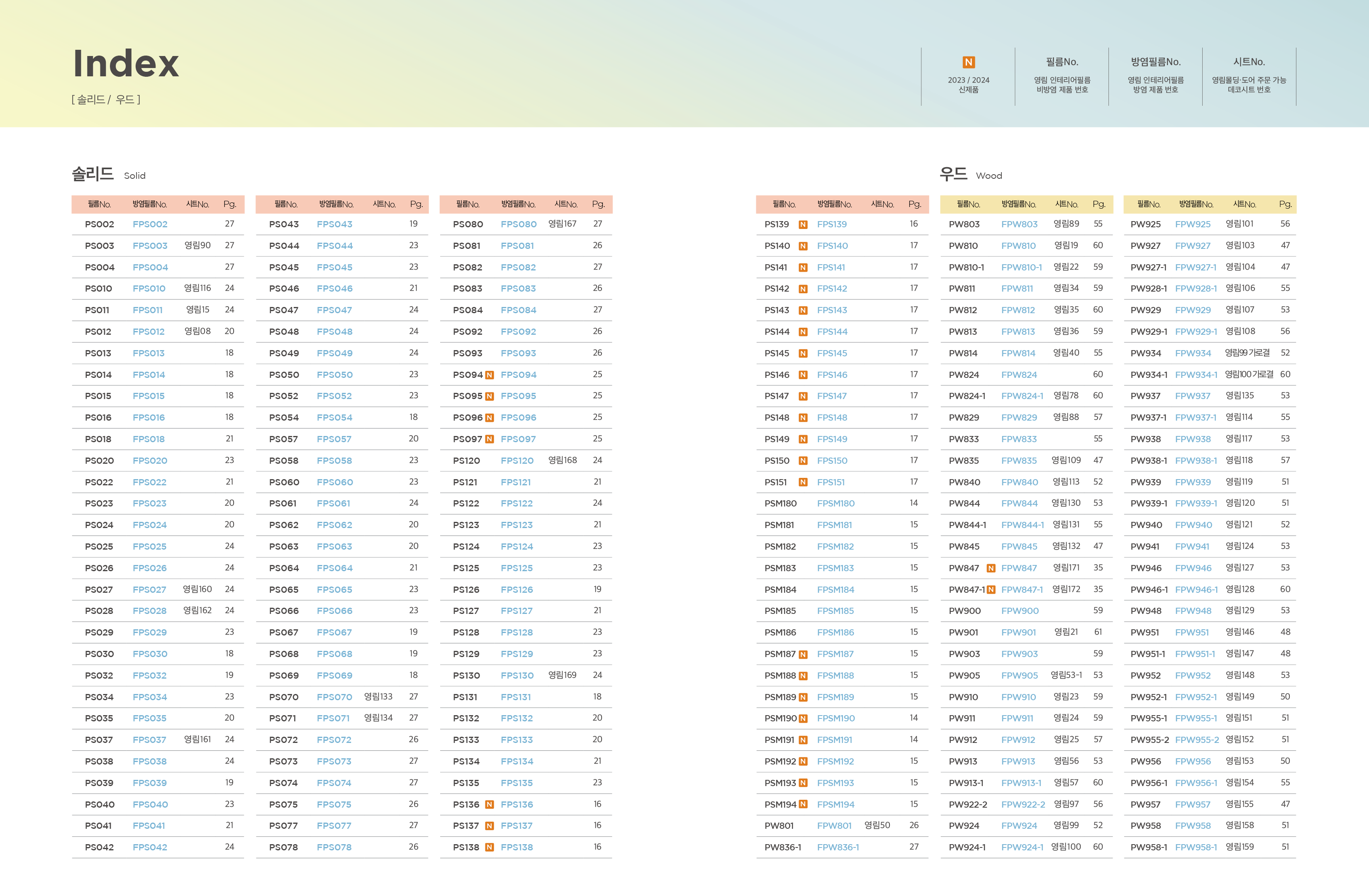Click the N badge beside PS097
Screen dimensions: 1369x896
coord(489,439)
